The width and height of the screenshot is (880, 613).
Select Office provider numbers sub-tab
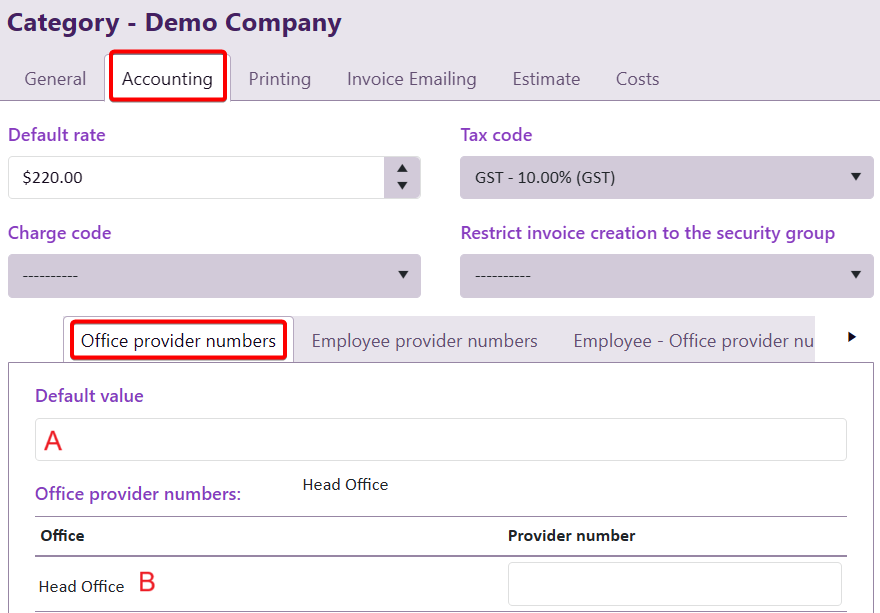tap(178, 341)
